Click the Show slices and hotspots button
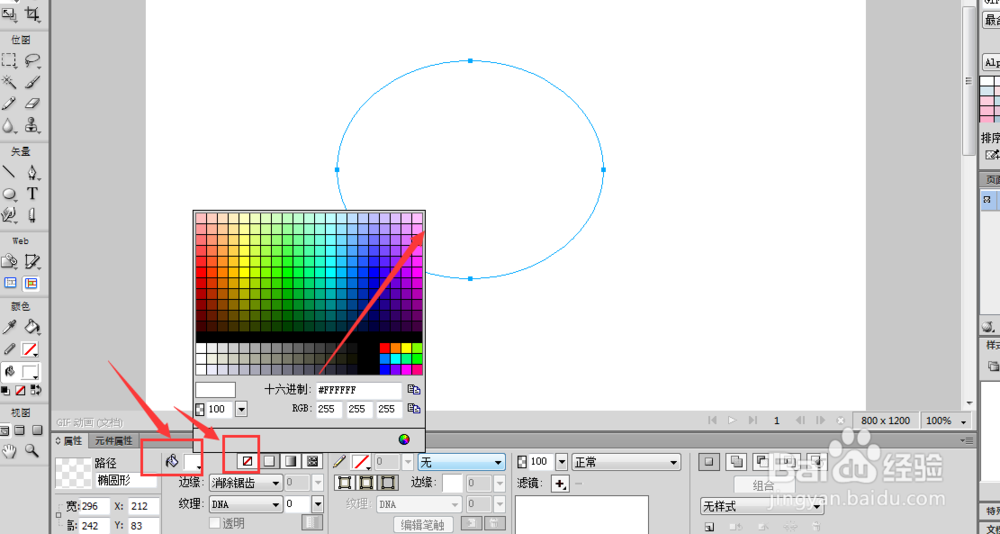 click(31, 283)
